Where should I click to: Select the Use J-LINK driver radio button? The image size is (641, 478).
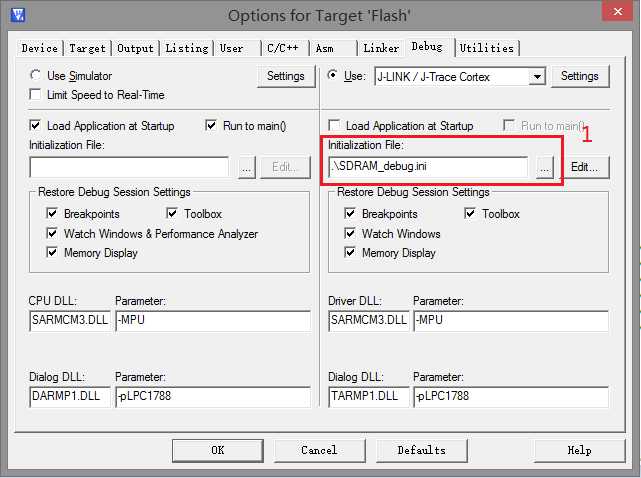333,75
